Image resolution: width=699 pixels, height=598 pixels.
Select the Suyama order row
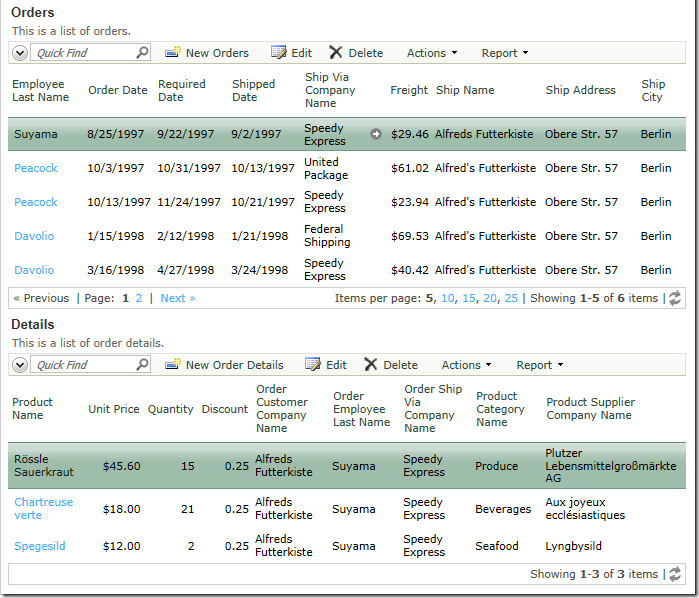tap(346, 134)
